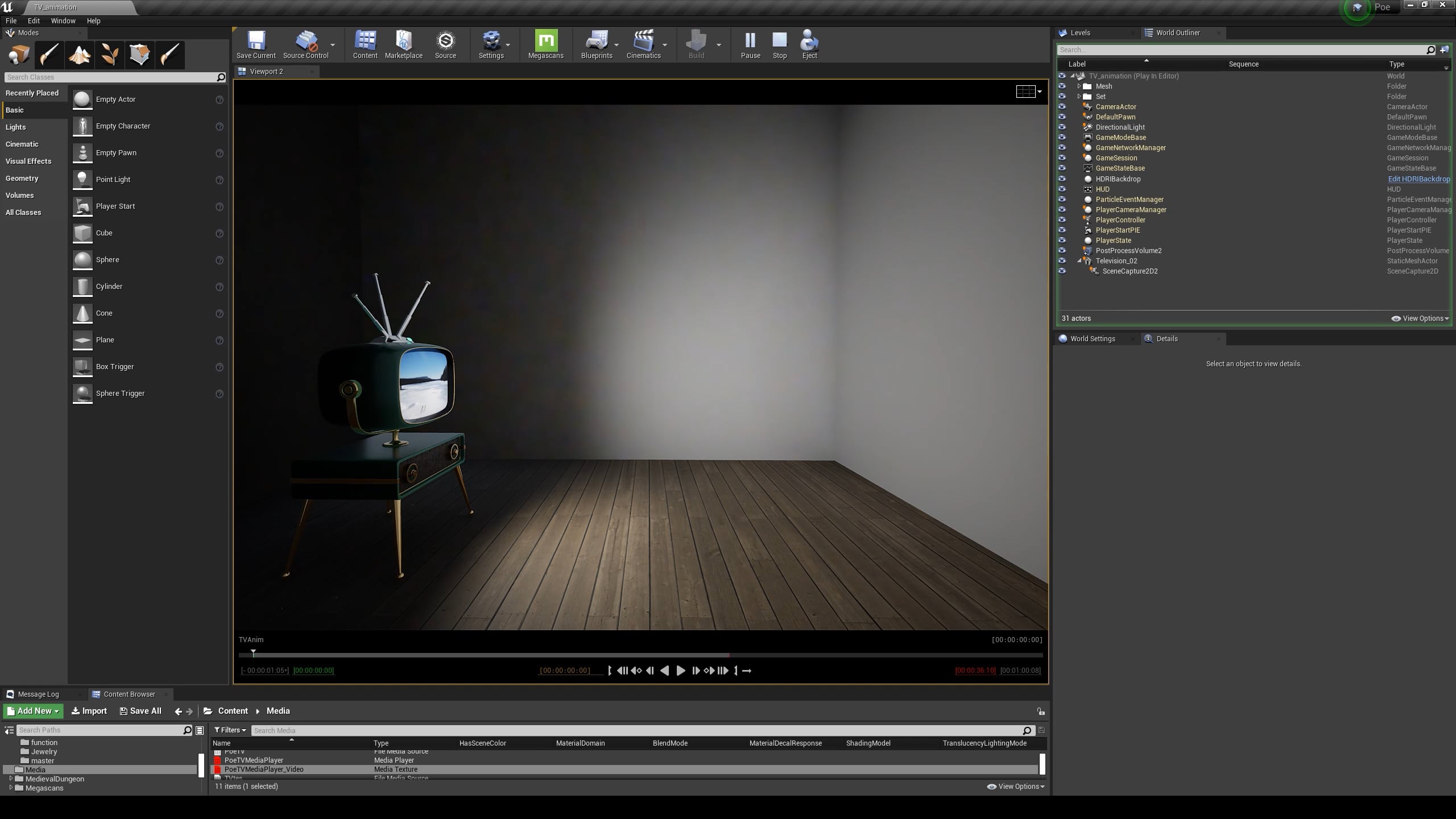This screenshot has width=1456, height=819.
Task: Select the Geometry Editing mode icon
Action: pyautogui.click(x=139, y=55)
